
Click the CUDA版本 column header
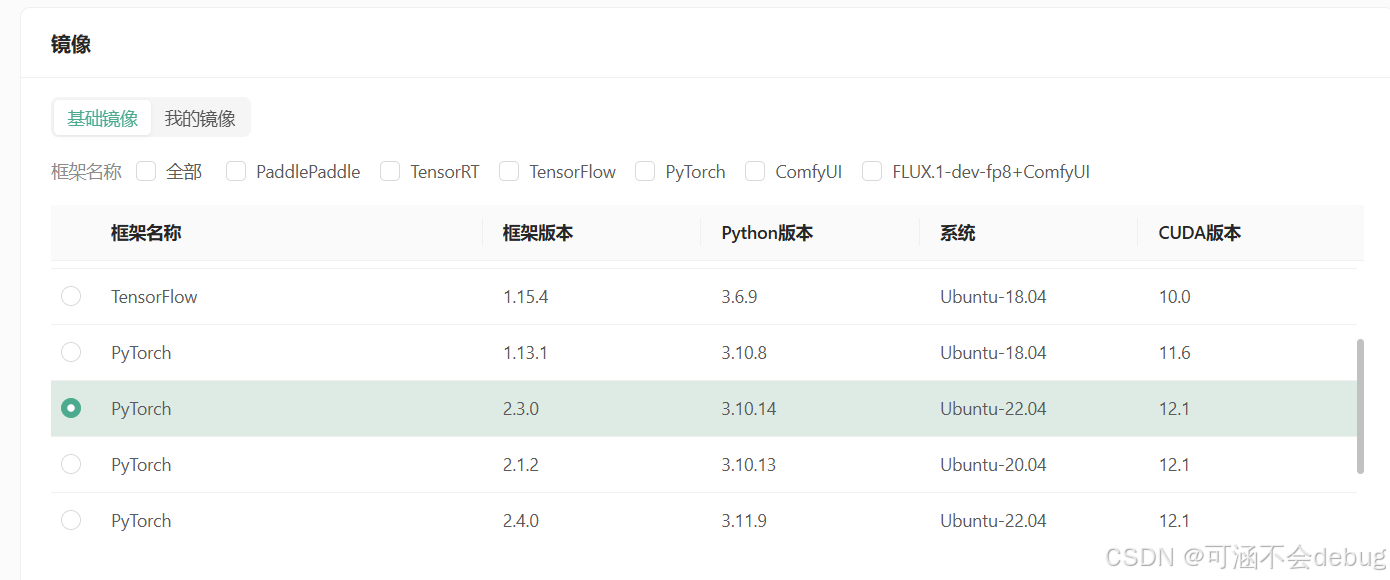[1200, 233]
